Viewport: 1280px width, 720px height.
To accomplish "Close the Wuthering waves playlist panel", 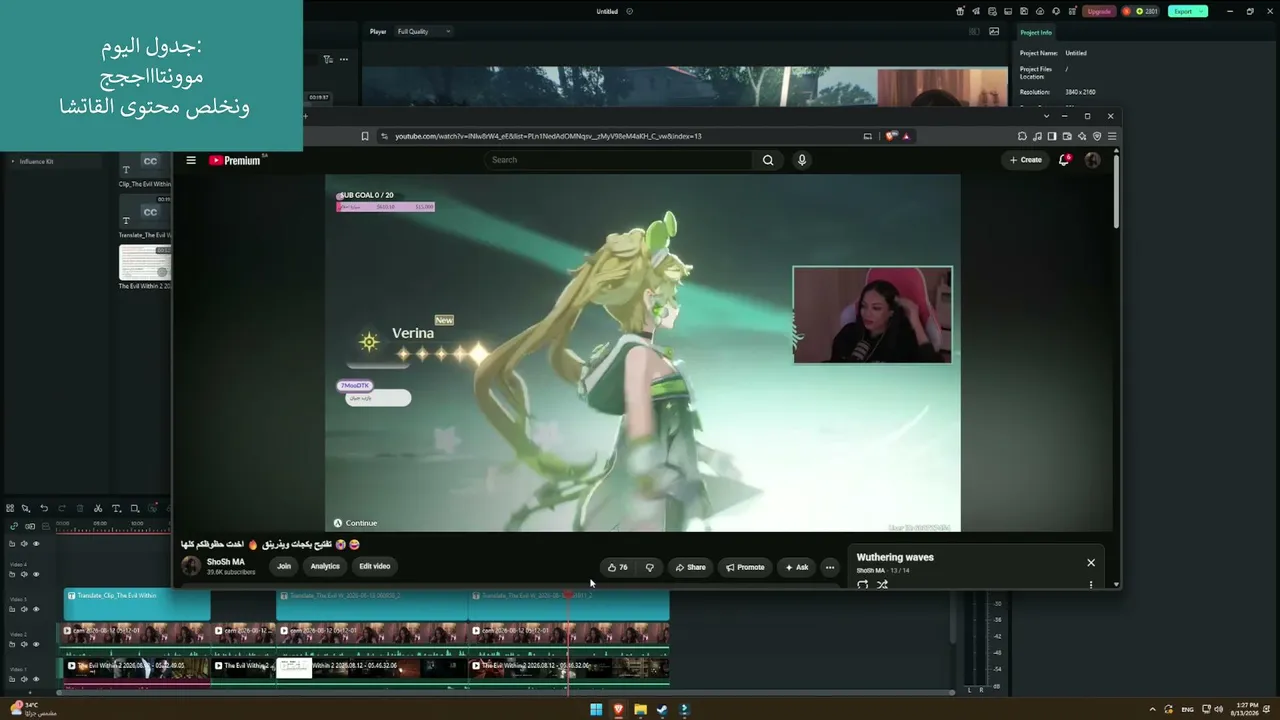I will [x=1091, y=563].
